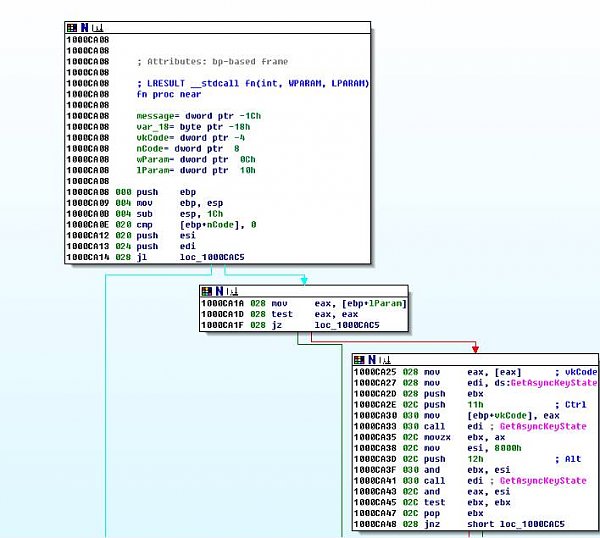Follow loc_1000CAC5 in the jnz short instruction
Viewport: 600px width, 538px height.
[x=532, y=524]
